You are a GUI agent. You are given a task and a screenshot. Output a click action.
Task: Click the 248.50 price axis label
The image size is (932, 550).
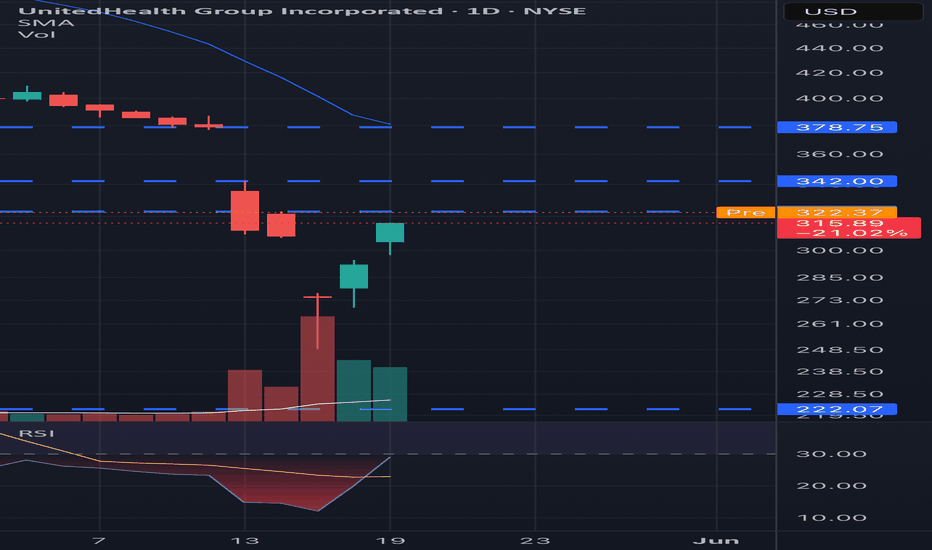(839, 350)
